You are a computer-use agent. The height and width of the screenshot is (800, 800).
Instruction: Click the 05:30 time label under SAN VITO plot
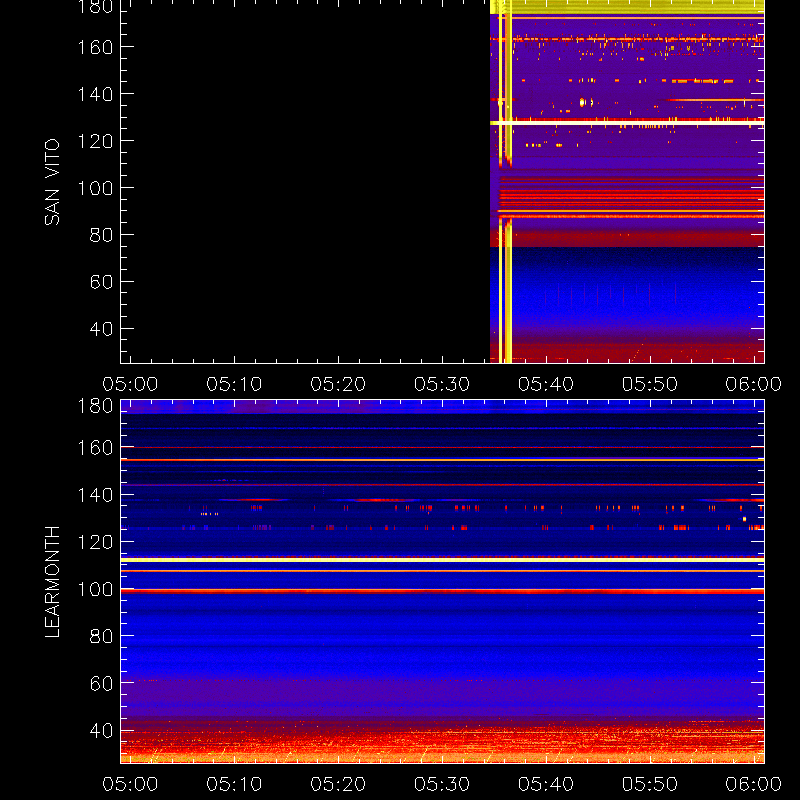coord(442,384)
